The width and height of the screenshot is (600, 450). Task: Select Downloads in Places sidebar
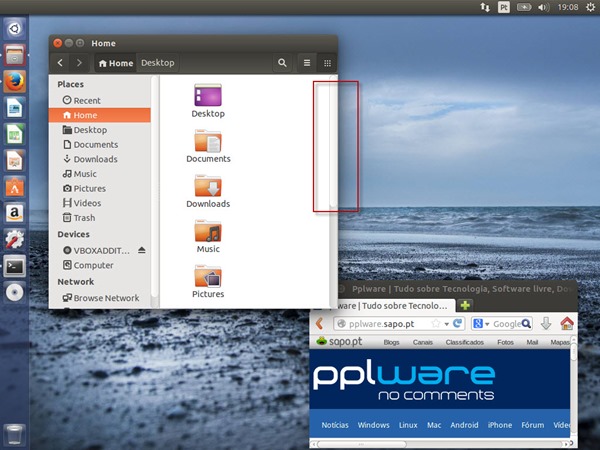pyautogui.click(x=99, y=159)
